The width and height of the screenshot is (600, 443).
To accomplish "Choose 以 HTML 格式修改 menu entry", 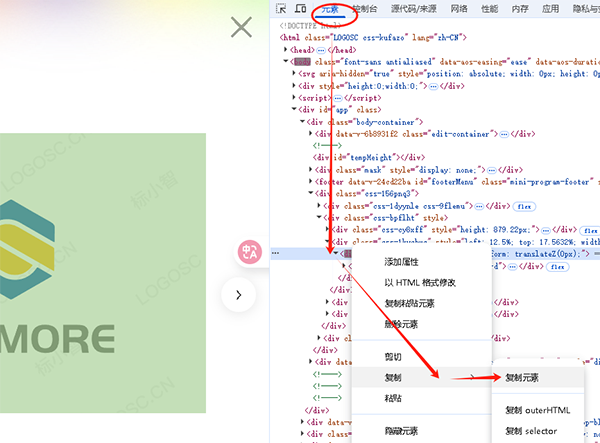I will pos(421,283).
